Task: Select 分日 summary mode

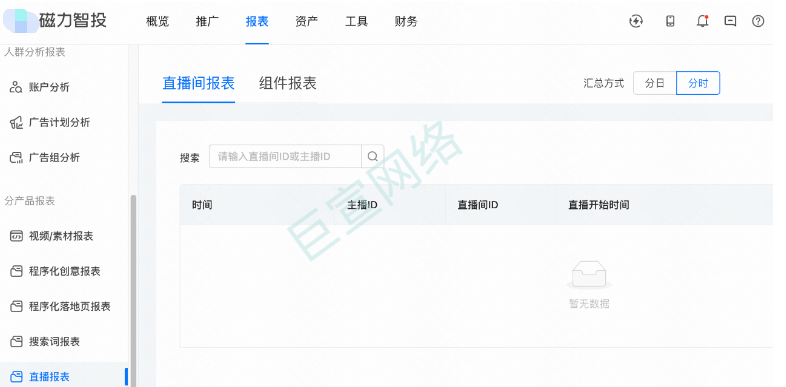Action: click(655, 83)
